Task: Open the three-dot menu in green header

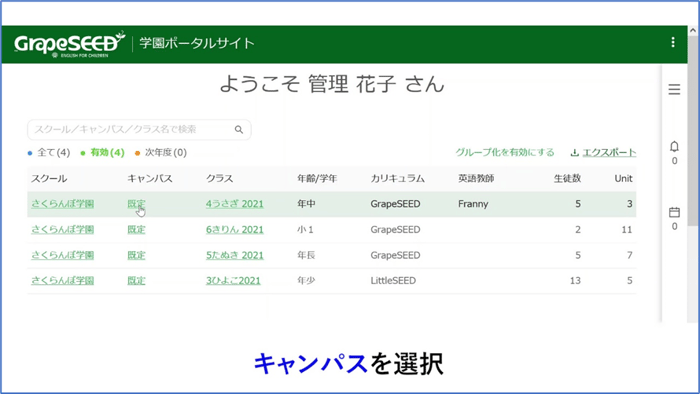Action: pyautogui.click(x=673, y=42)
